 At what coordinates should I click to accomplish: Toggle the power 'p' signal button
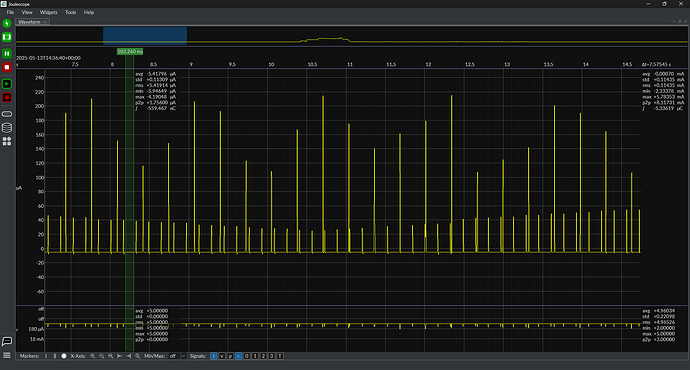coord(230,356)
